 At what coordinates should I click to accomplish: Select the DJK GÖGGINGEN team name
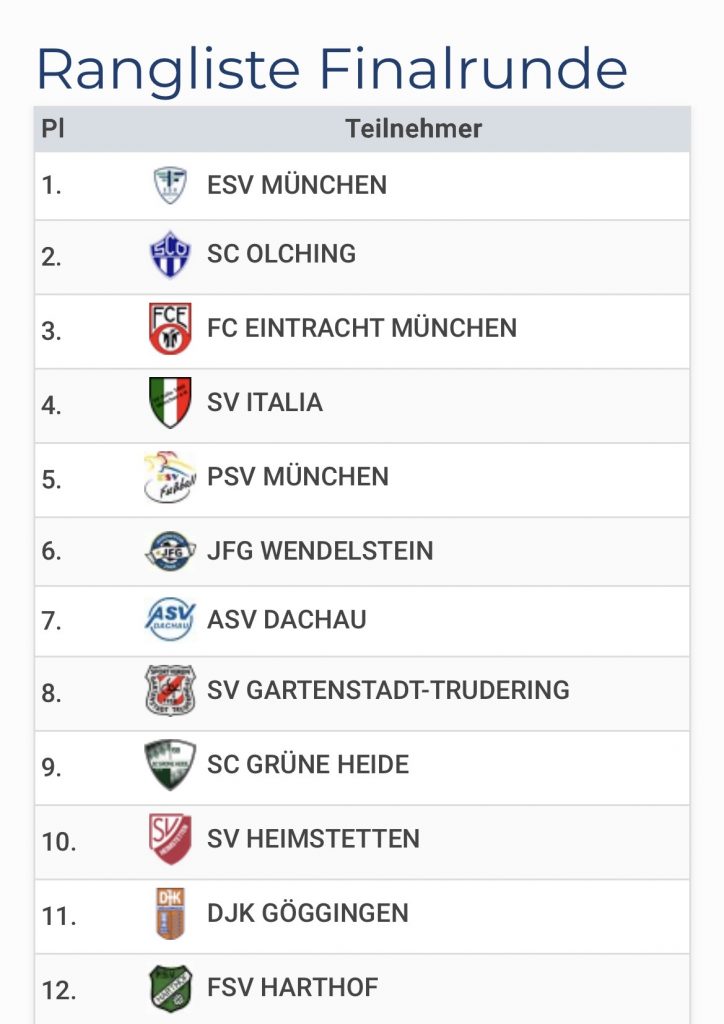point(308,913)
